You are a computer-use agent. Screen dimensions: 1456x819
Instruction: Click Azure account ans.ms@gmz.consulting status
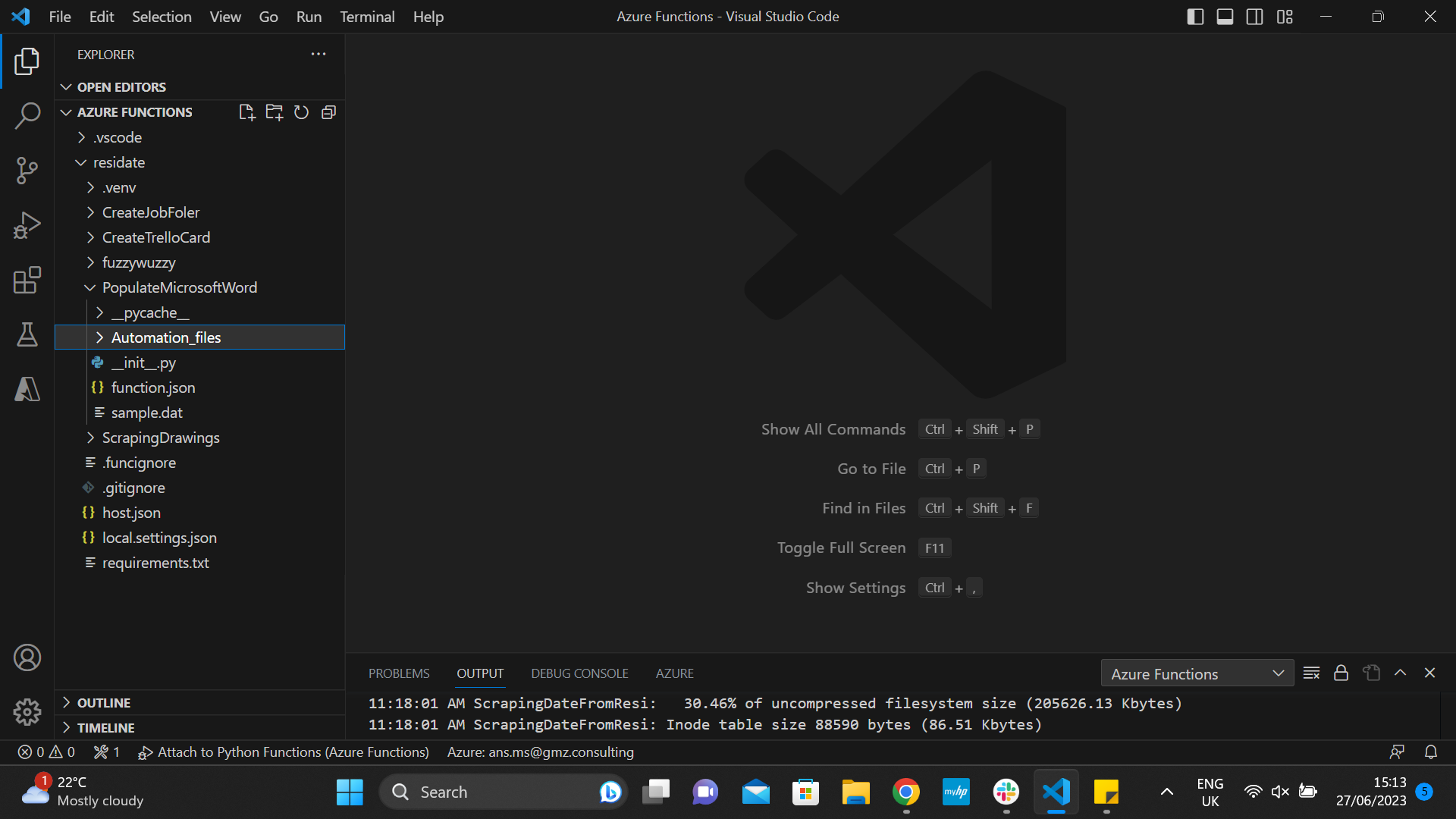point(541,752)
